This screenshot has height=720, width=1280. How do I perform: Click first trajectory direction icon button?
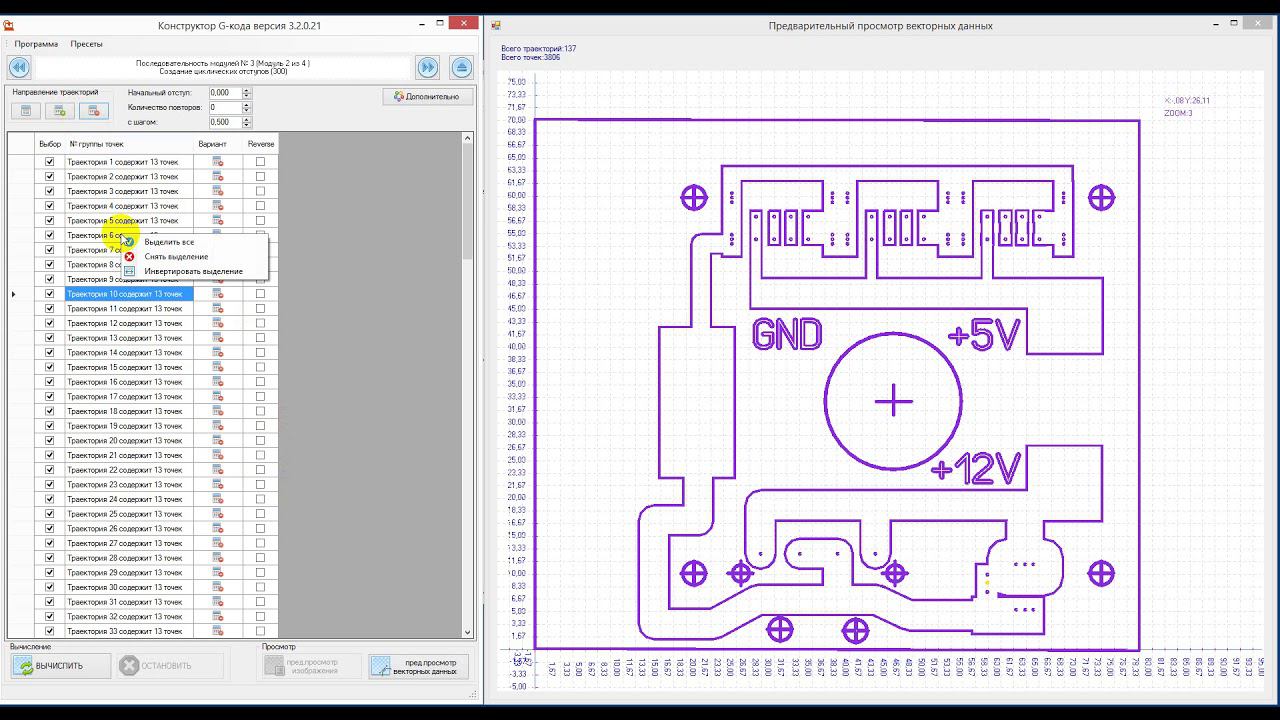(27, 111)
